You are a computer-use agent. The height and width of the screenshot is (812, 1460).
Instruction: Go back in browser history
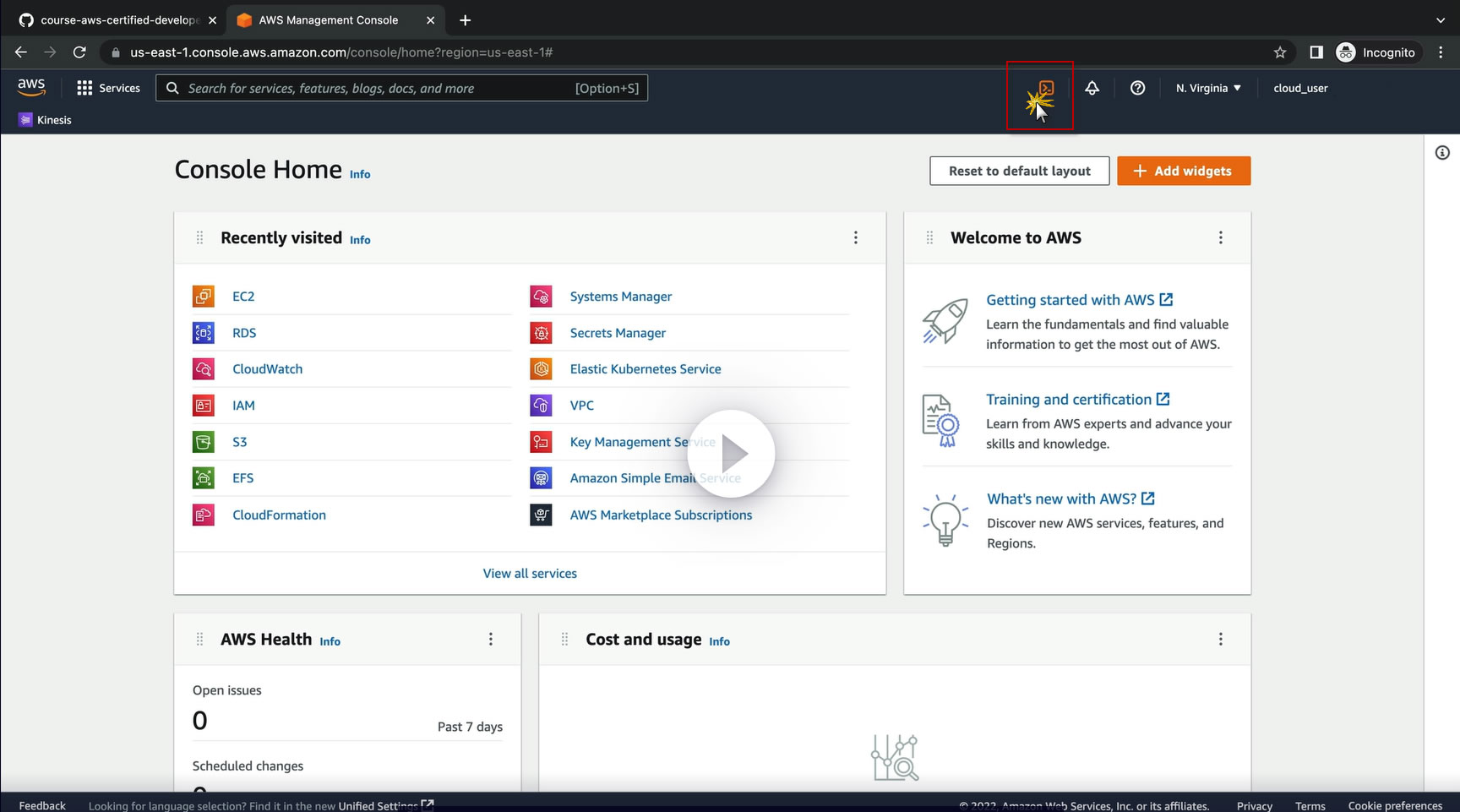coord(21,52)
